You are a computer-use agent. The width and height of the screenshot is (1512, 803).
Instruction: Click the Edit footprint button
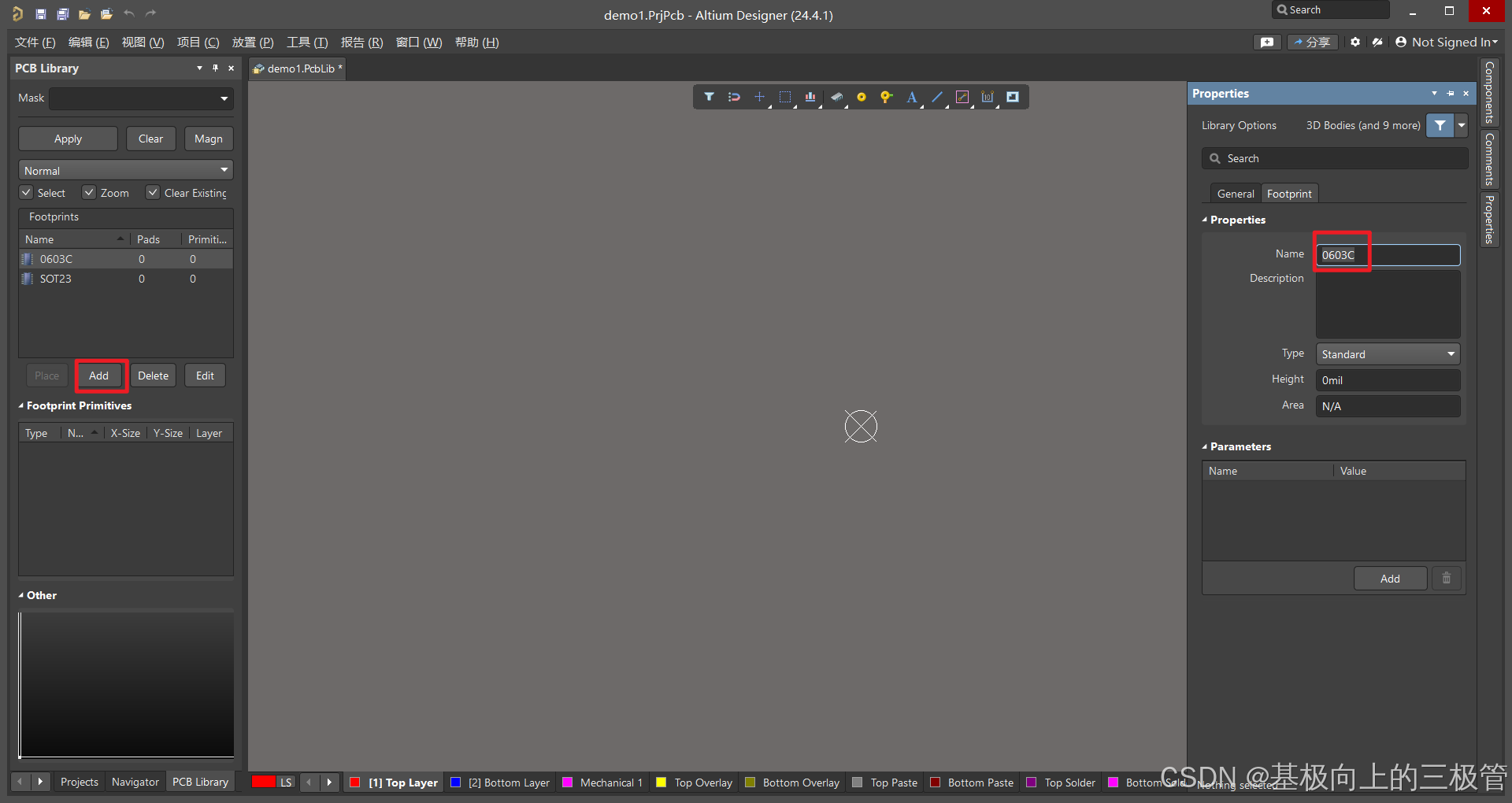click(205, 376)
